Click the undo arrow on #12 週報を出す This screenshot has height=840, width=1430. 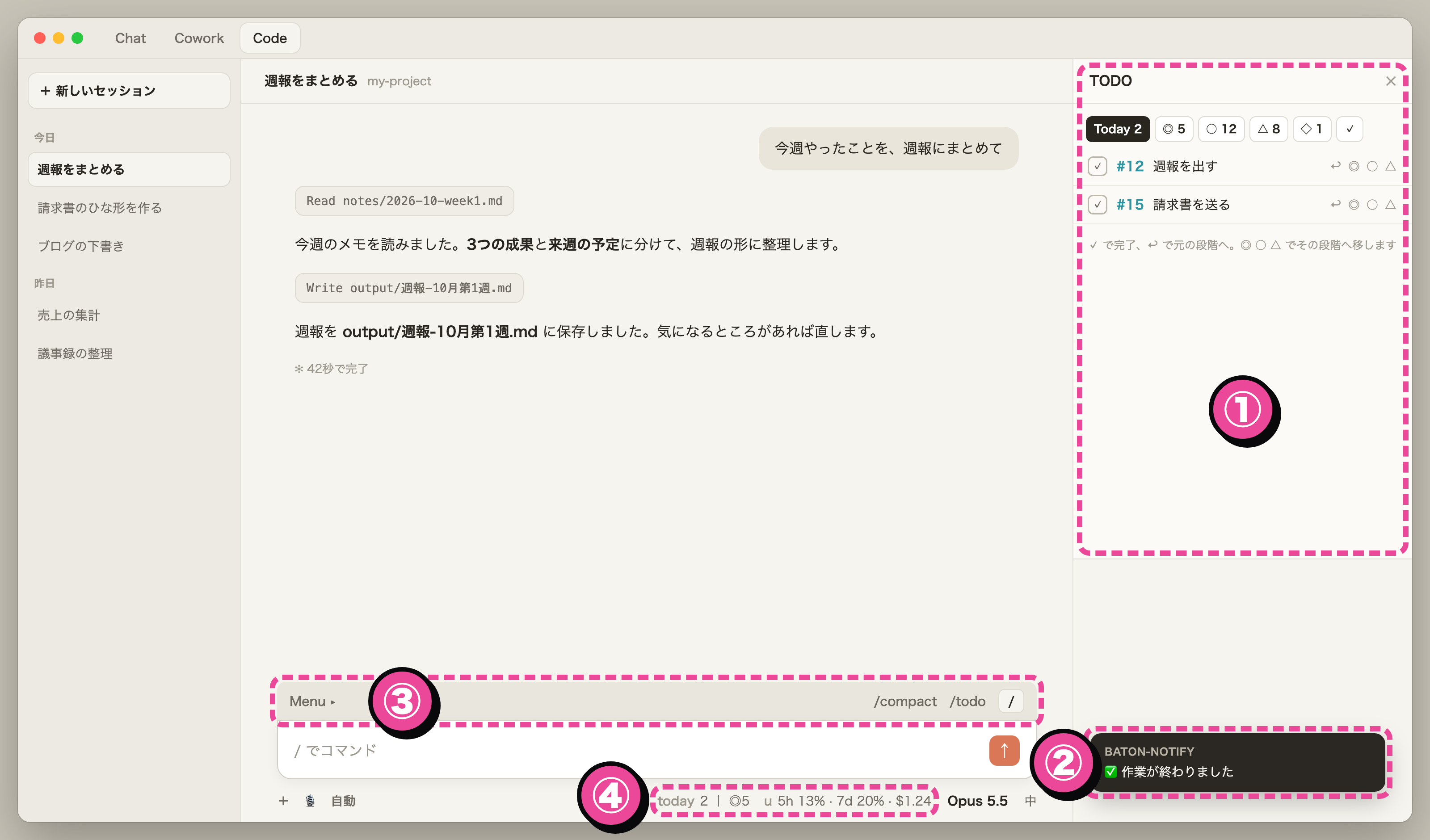click(1335, 166)
